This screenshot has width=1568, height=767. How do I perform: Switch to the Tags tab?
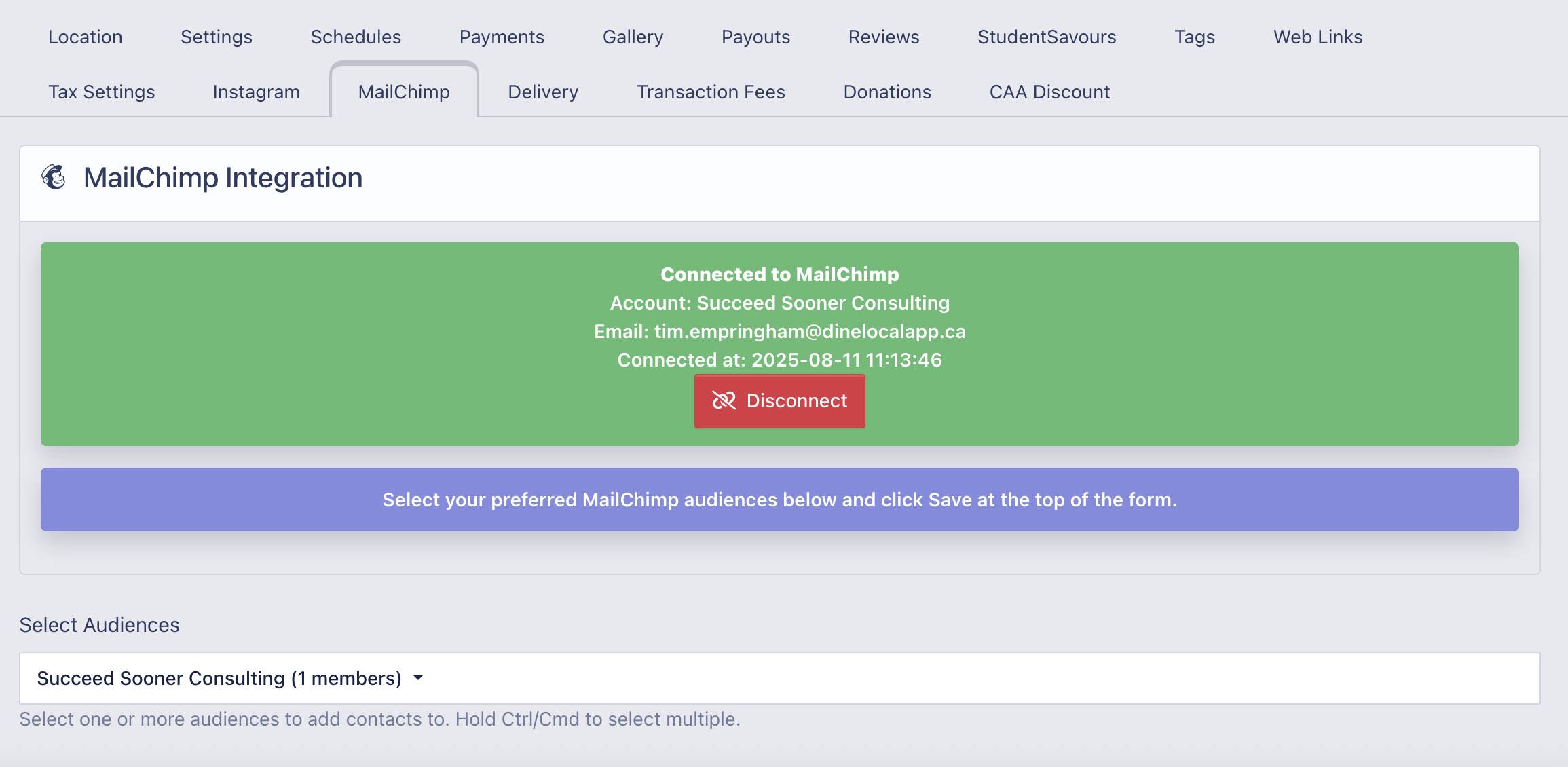coord(1195,37)
